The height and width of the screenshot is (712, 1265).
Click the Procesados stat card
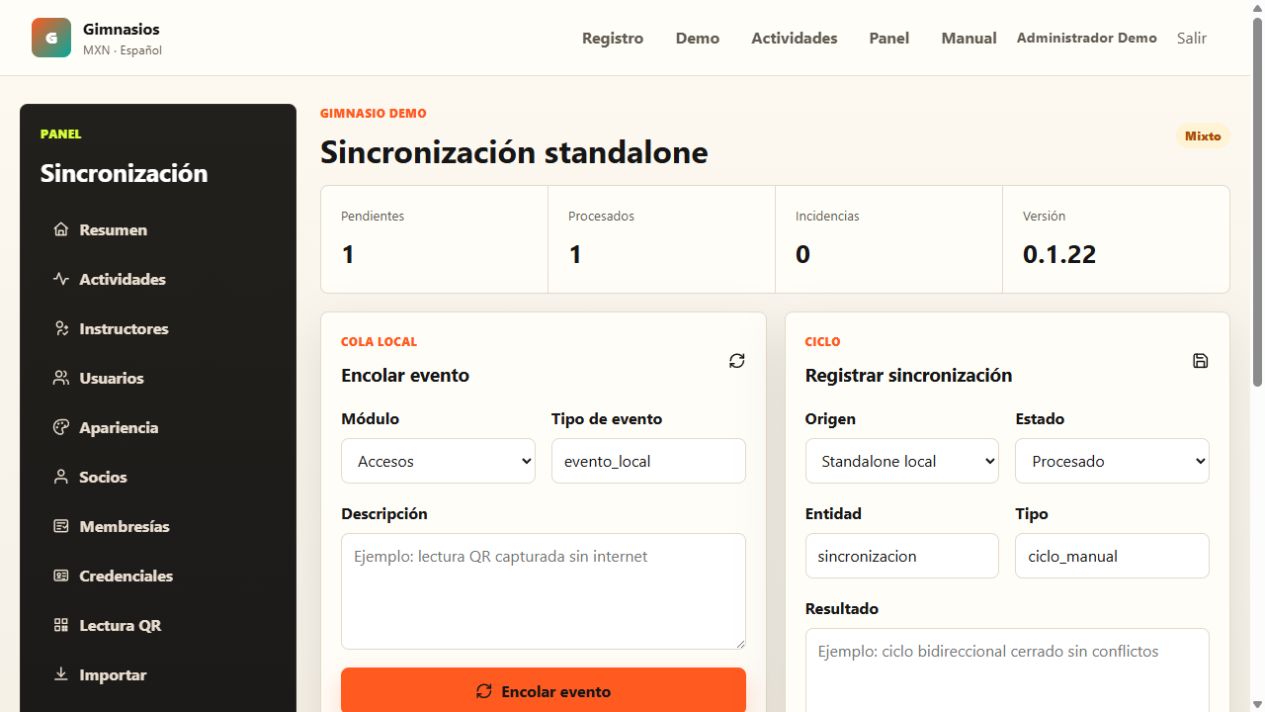click(x=661, y=239)
